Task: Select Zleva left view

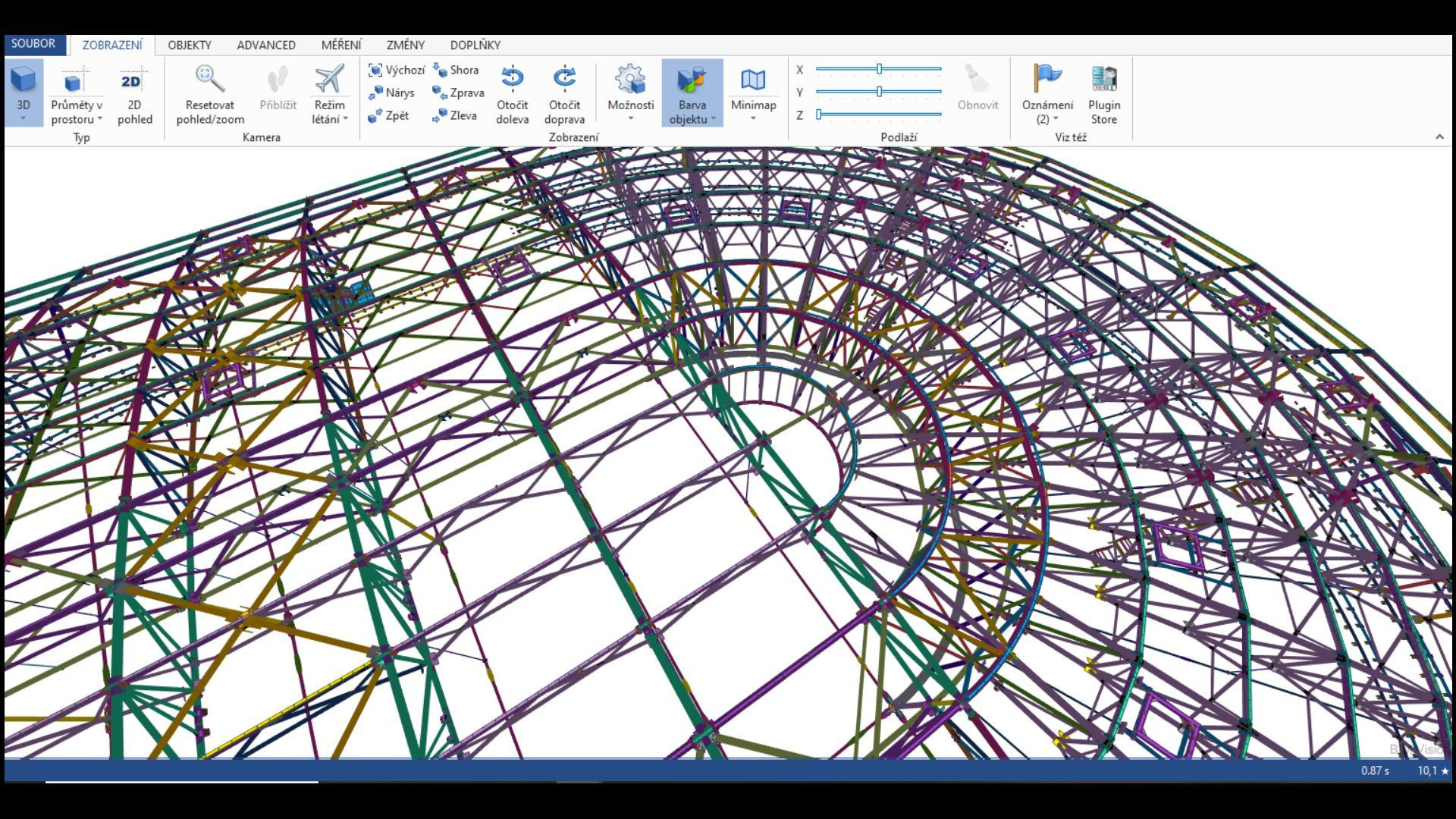Action: point(454,115)
